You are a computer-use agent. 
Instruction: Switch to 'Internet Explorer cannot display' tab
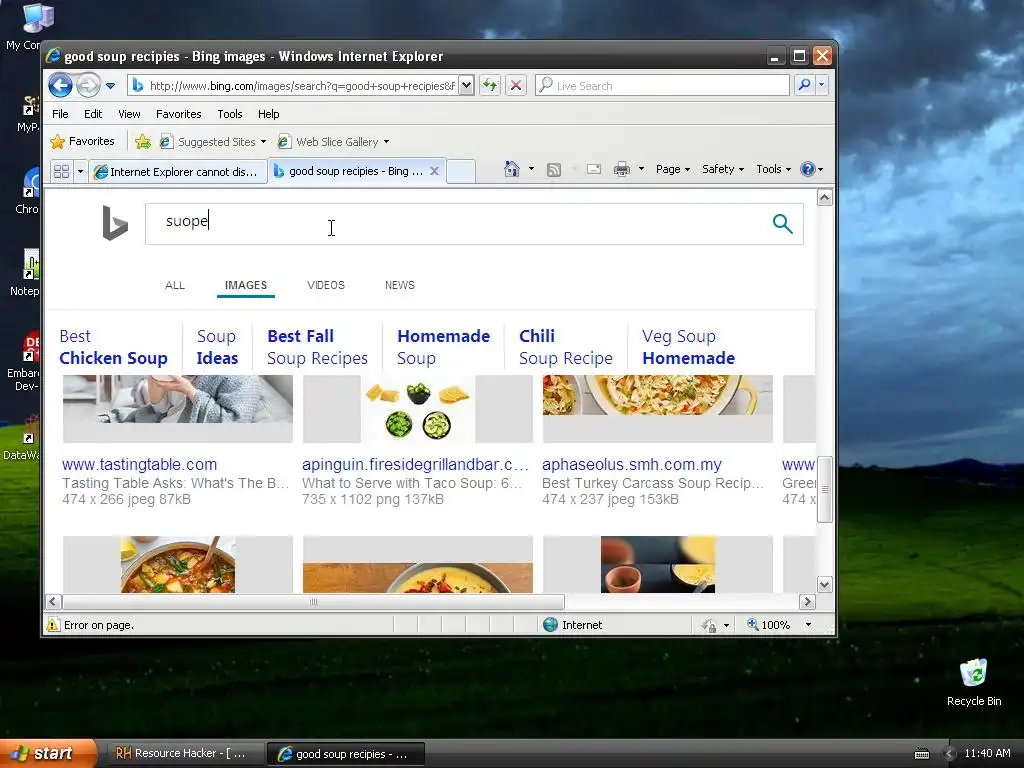(x=178, y=172)
